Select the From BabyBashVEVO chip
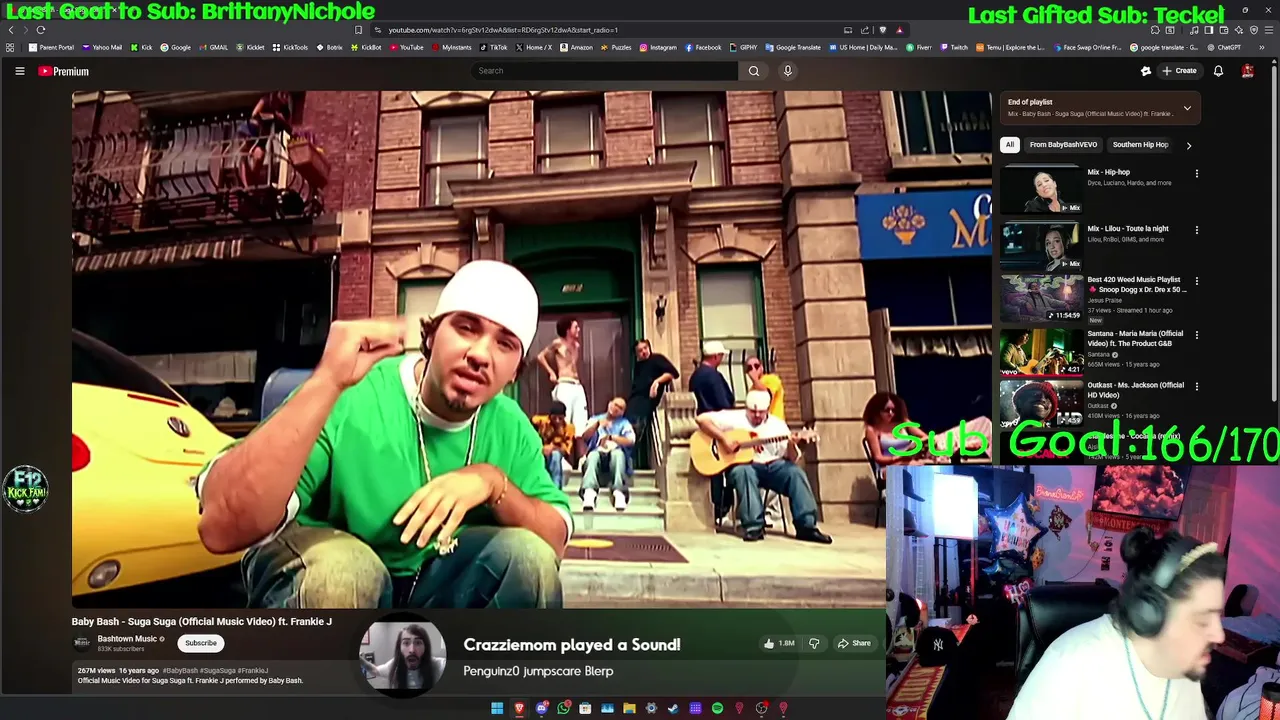The height and width of the screenshot is (720, 1280). (x=1063, y=145)
